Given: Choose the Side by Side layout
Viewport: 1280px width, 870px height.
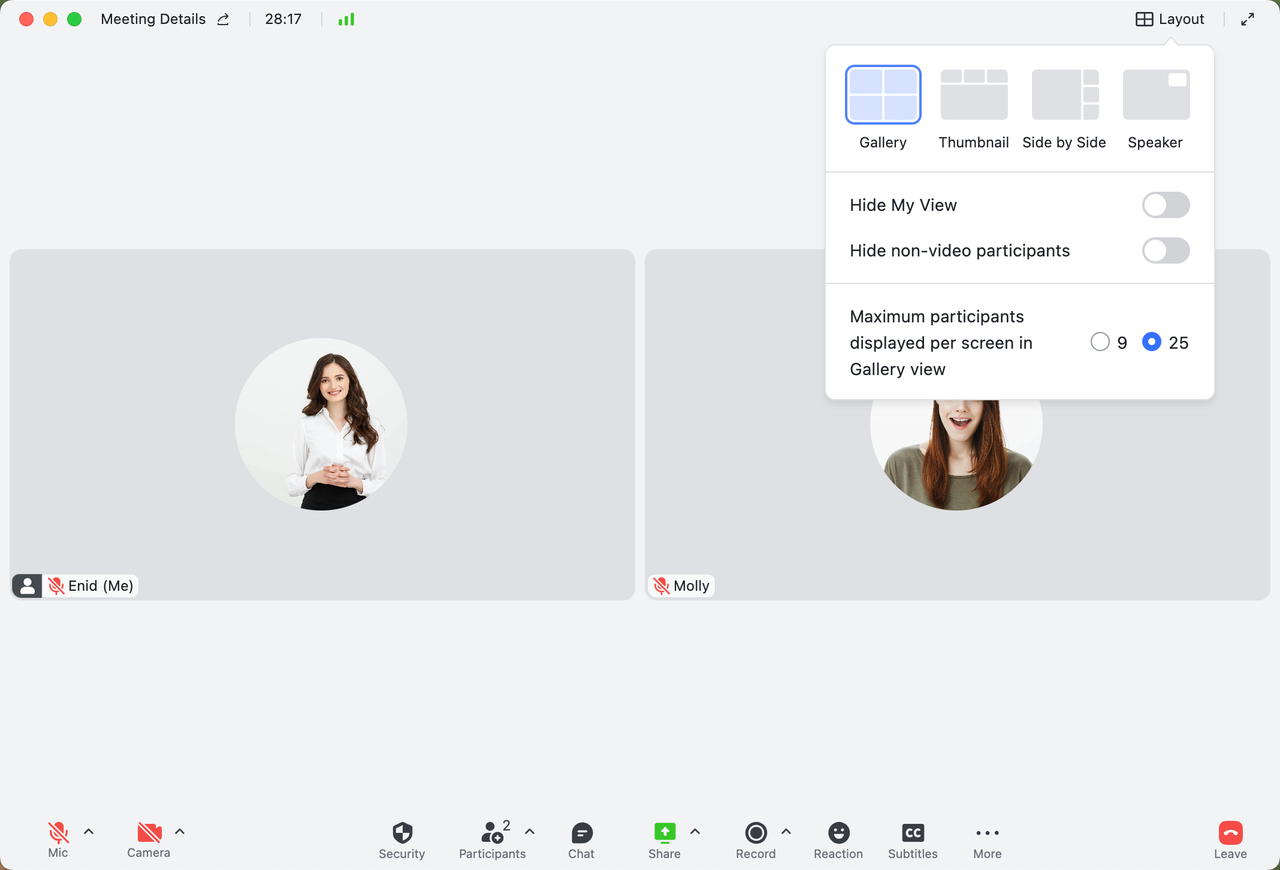Looking at the screenshot, I should (1064, 95).
